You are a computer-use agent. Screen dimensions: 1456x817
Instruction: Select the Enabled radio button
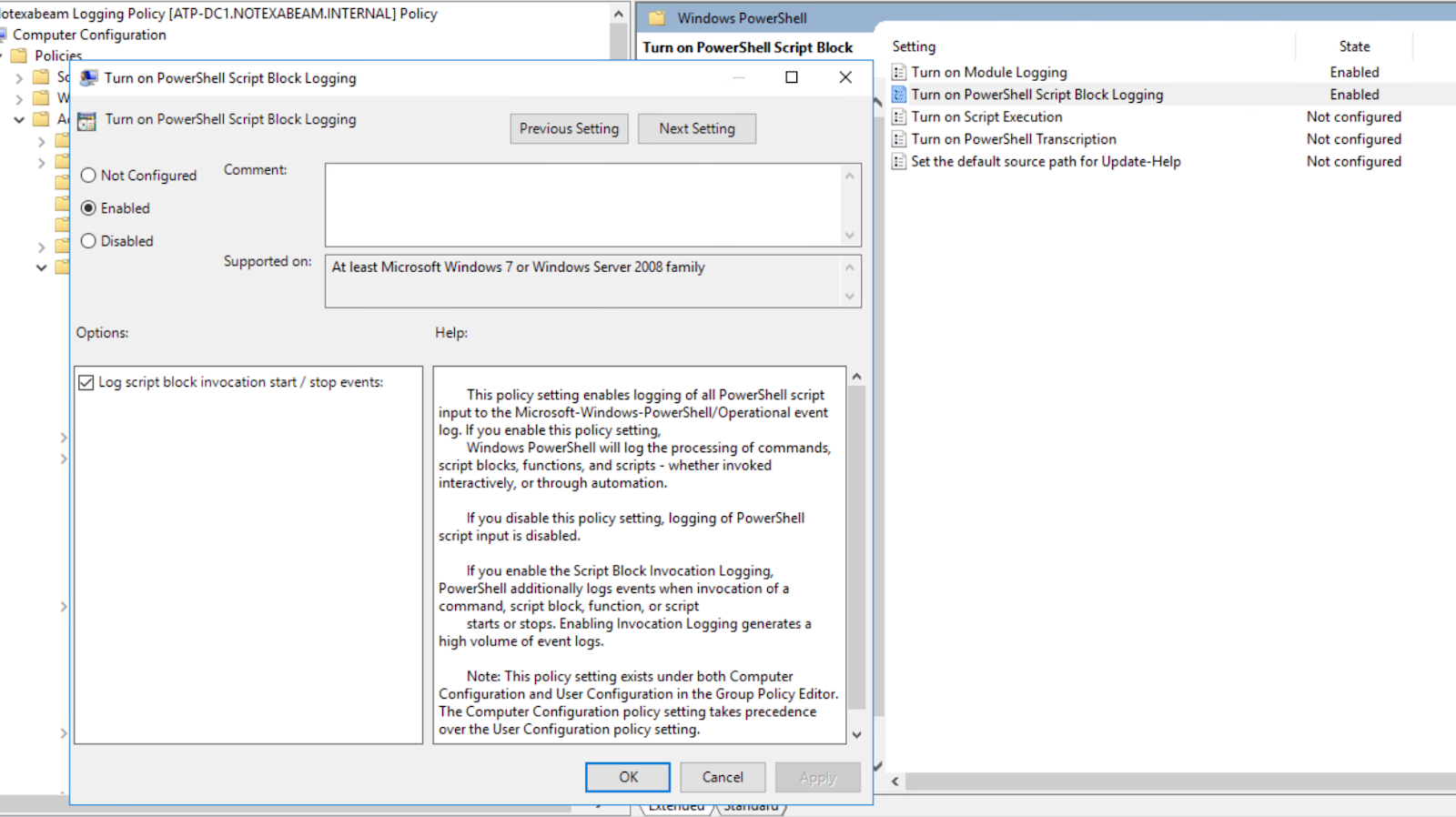88,208
